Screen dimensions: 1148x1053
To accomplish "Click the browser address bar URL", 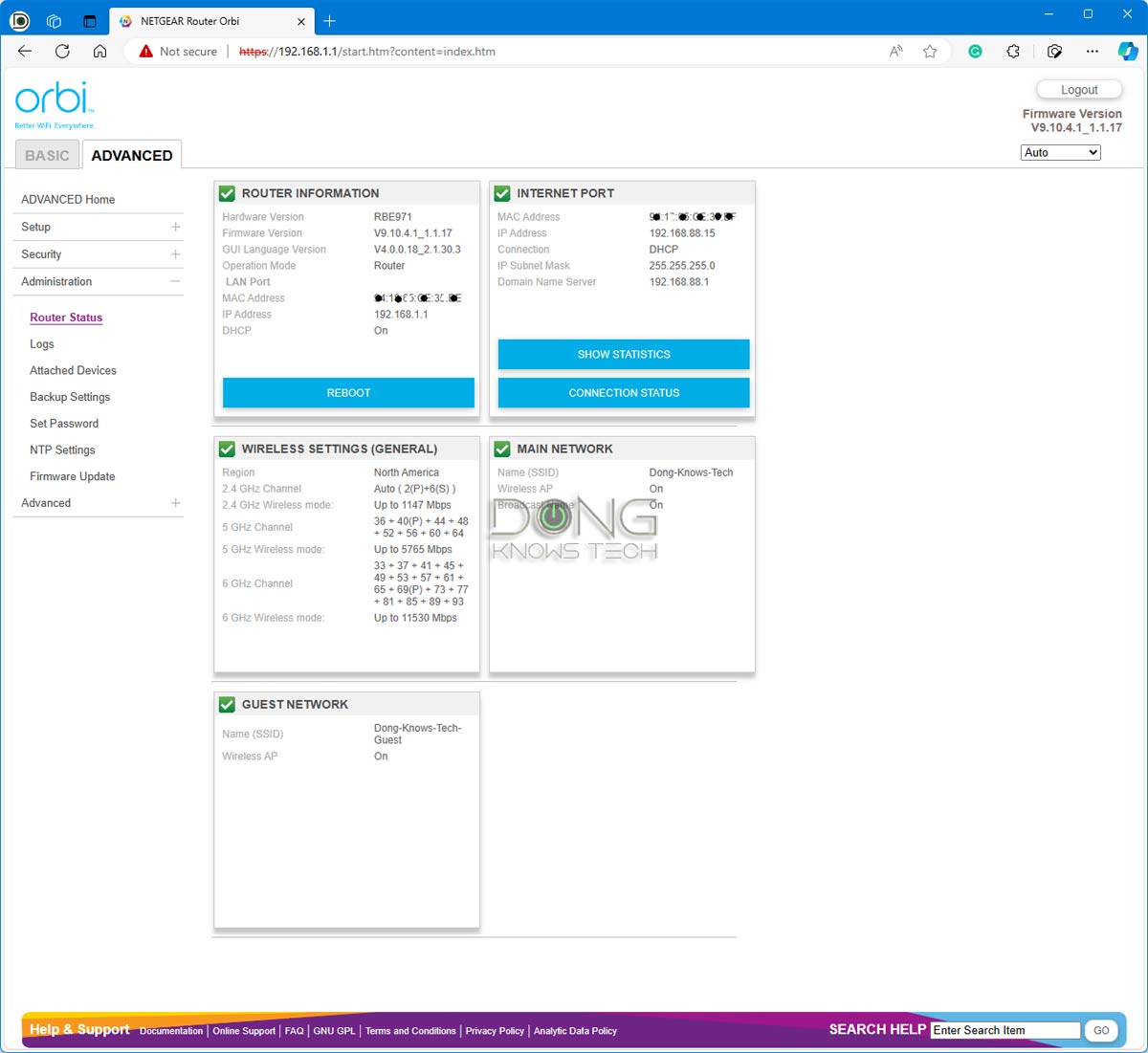I will tap(367, 52).
